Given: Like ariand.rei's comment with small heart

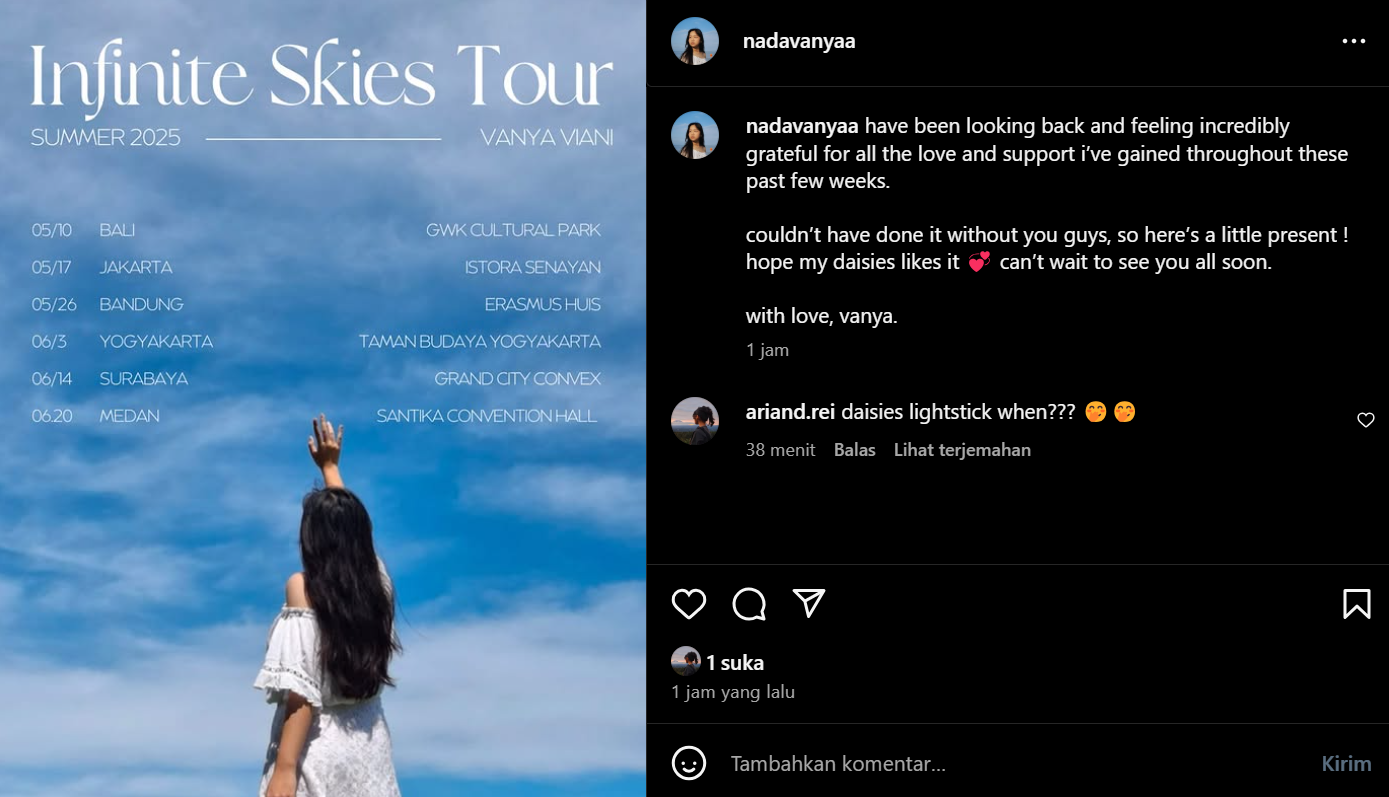Looking at the screenshot, I should pos(1366,420).
